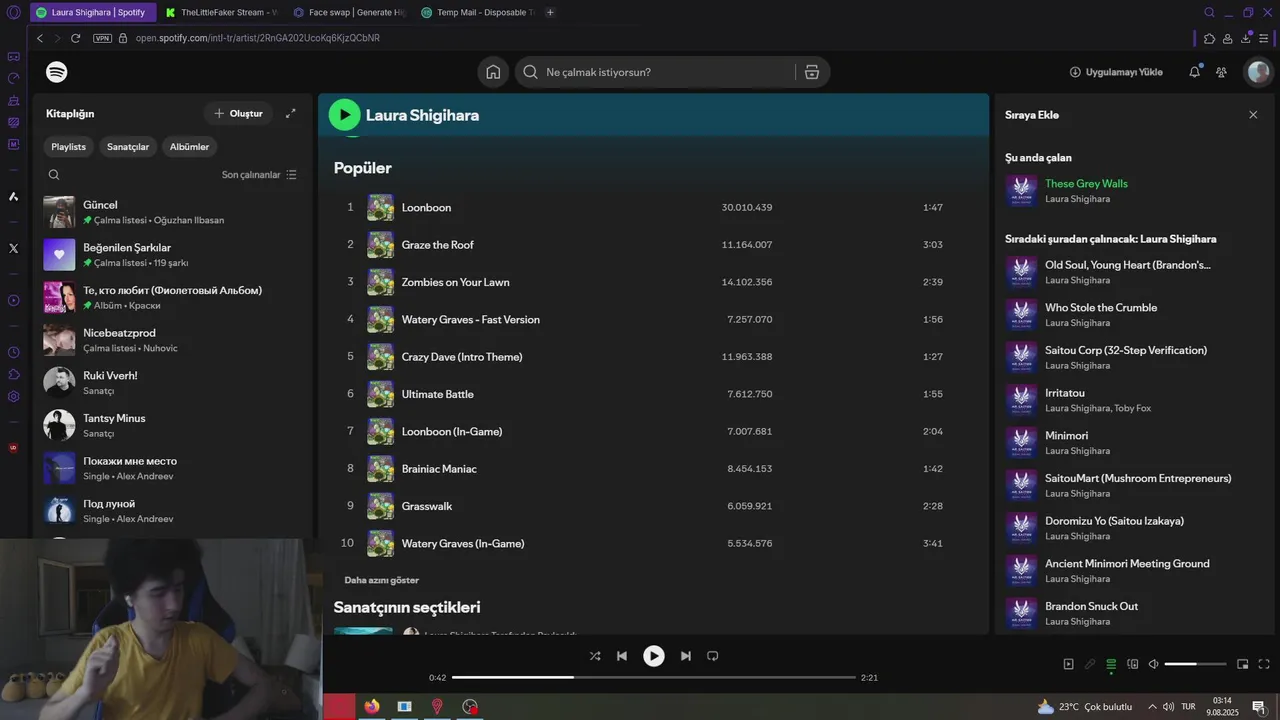Click the download icon beside Uygulamayı Yükle
Image resolution: width=1280 pixels, height=720 pixels.
(x=1075, y=72)
